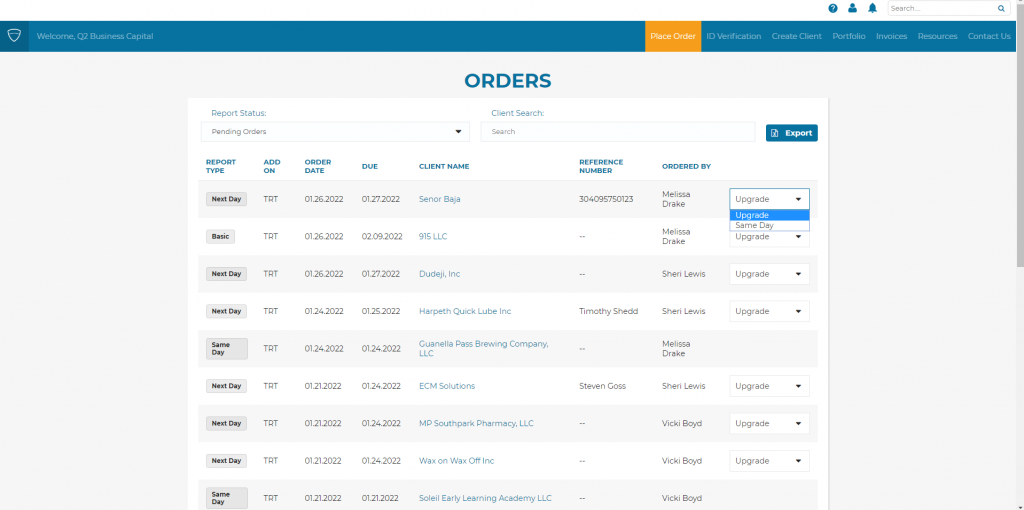Expand the Report Status dropdown

(x=335, y=132)
